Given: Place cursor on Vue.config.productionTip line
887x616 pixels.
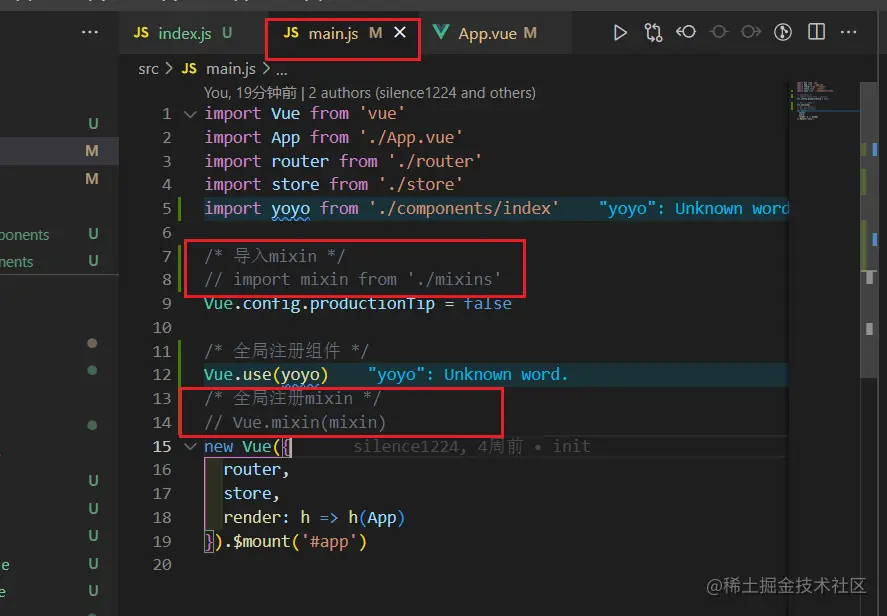Looking at the screenshot, I should 358,304.
